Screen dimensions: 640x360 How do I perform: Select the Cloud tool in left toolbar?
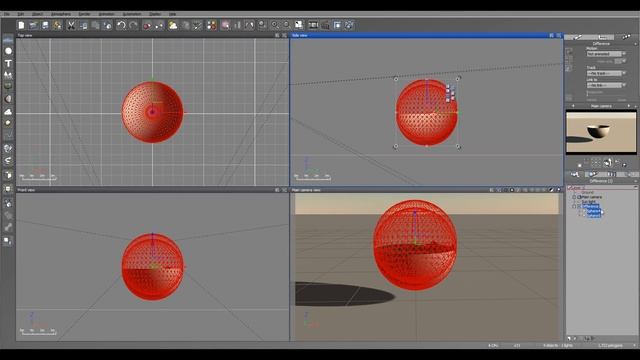[8, 111]
